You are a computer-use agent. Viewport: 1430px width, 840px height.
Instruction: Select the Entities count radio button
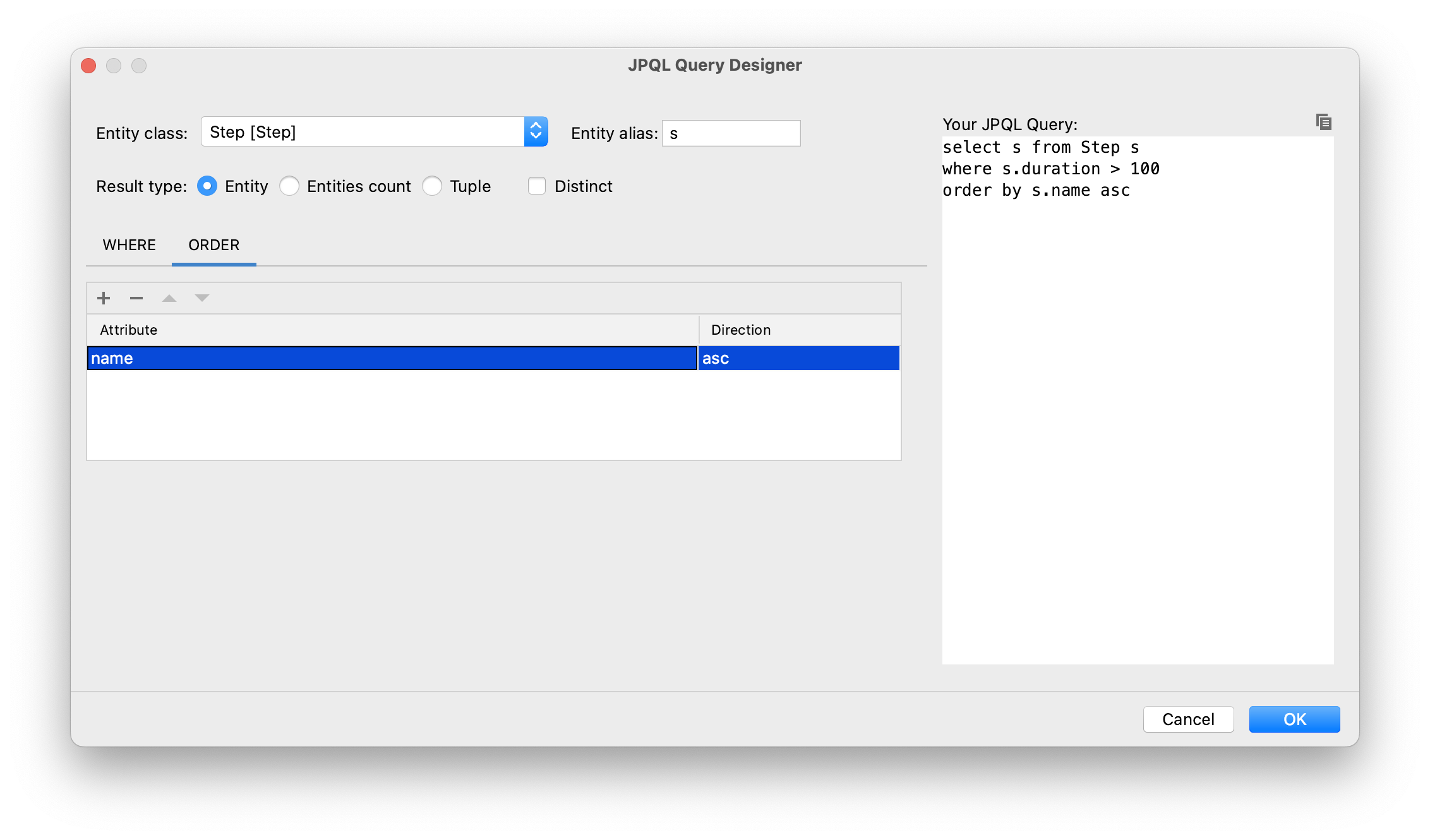[x=291, y=186]
